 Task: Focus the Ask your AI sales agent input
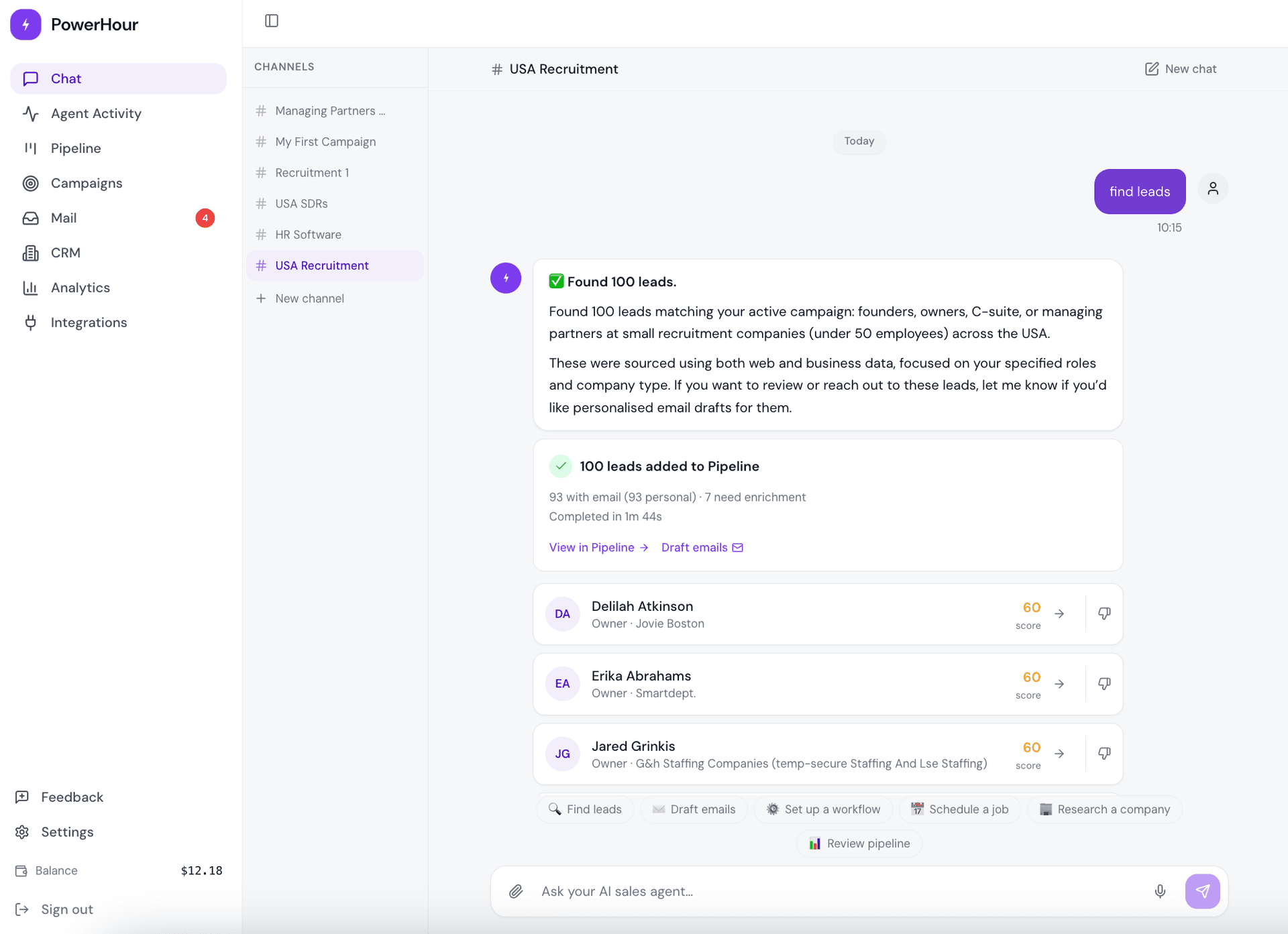839,892
